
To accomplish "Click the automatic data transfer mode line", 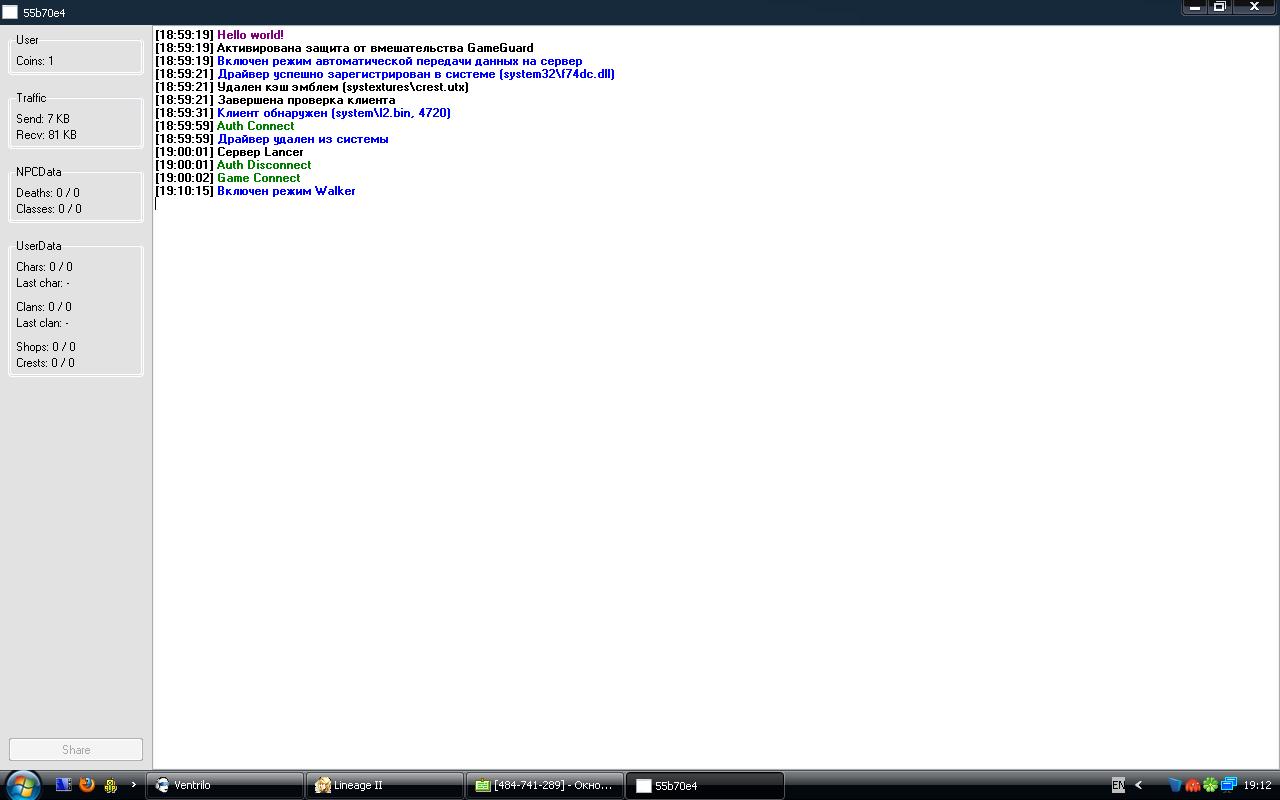I will [369, 61].
